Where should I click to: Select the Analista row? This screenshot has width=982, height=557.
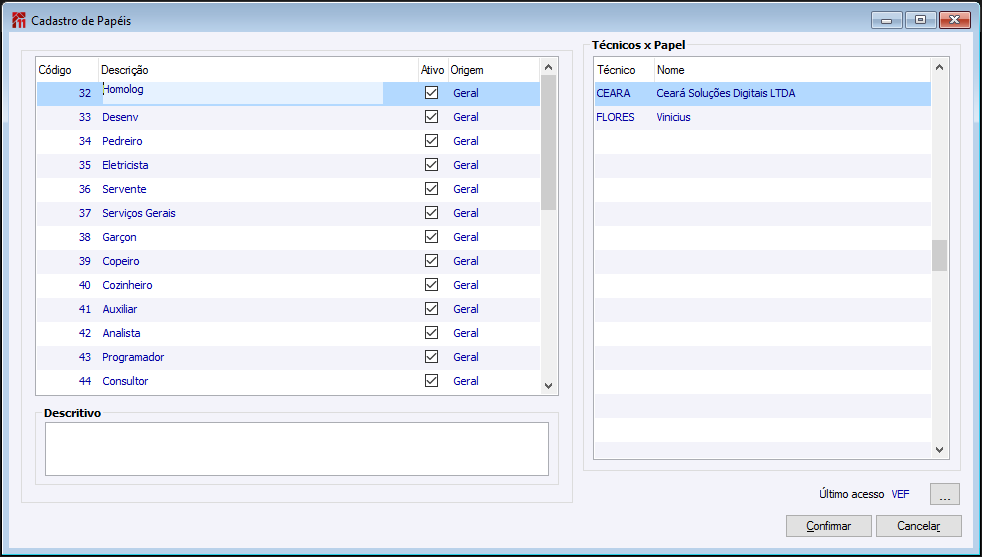point(288,333)
